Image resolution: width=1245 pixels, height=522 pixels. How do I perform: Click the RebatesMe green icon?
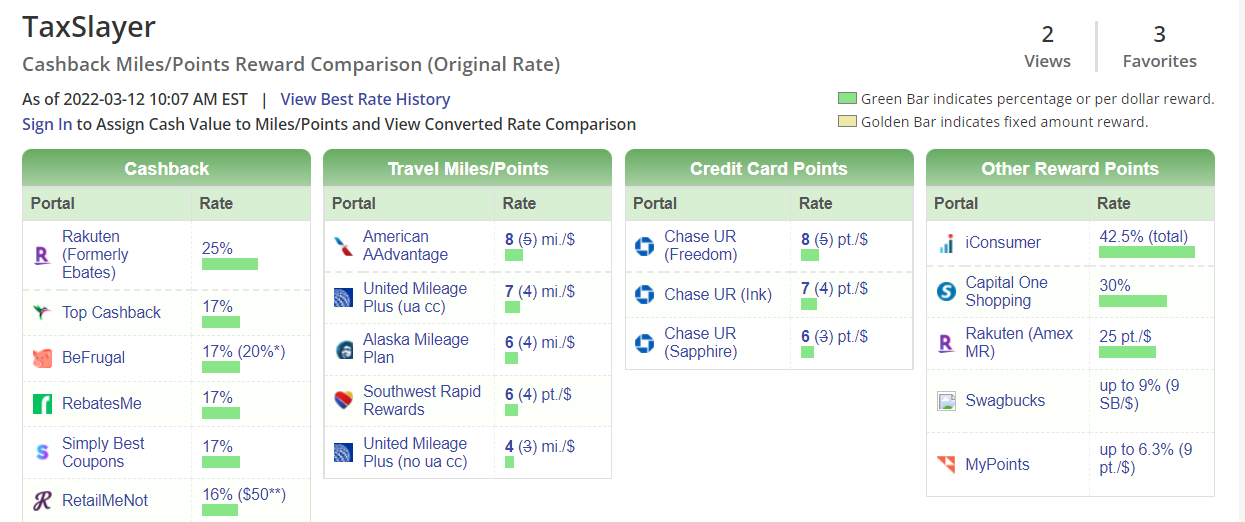(x=42, y=404)
